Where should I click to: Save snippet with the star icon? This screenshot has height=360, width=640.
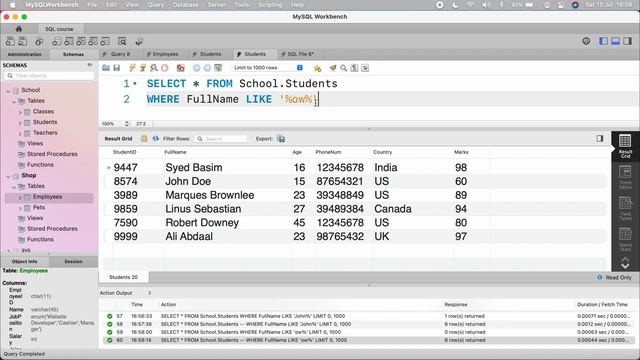point(318,68)
